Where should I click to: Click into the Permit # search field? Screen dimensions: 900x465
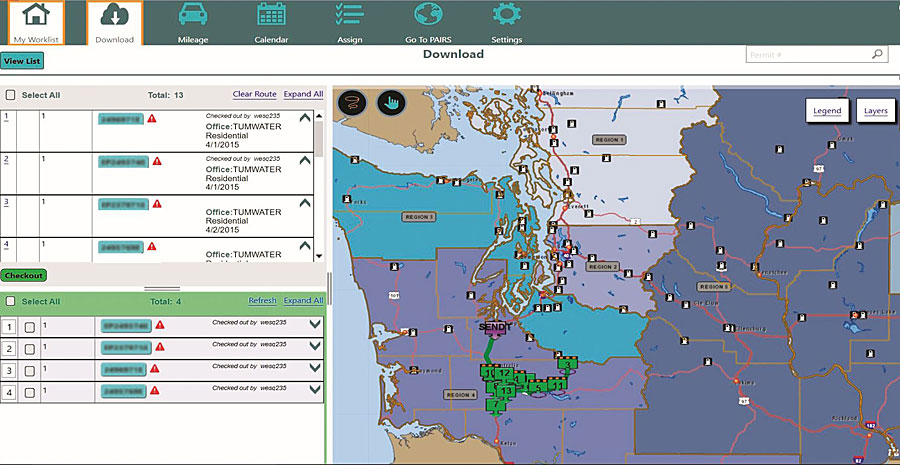(808, 55)
